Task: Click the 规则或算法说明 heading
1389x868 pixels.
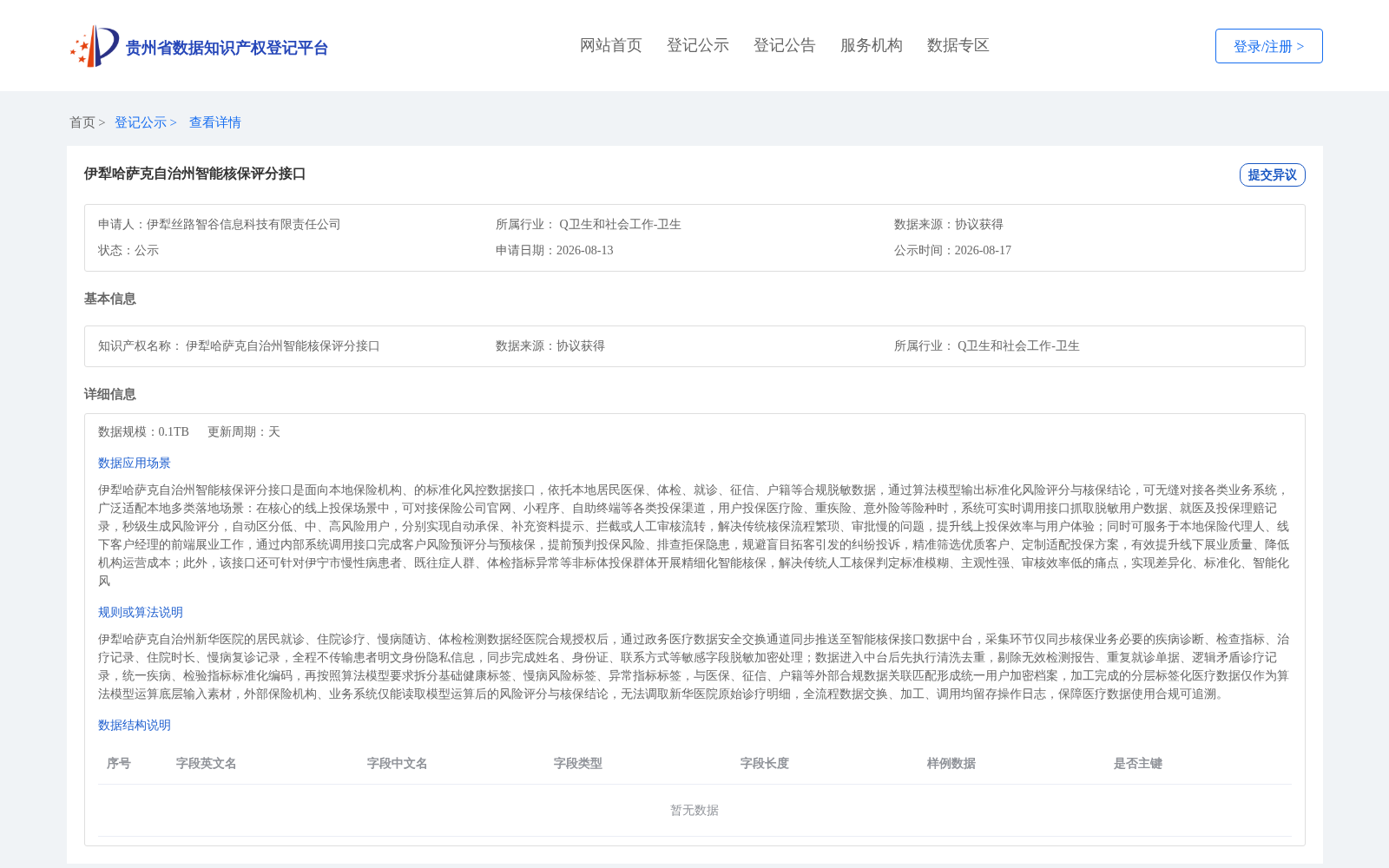Action: pos(141,612)
